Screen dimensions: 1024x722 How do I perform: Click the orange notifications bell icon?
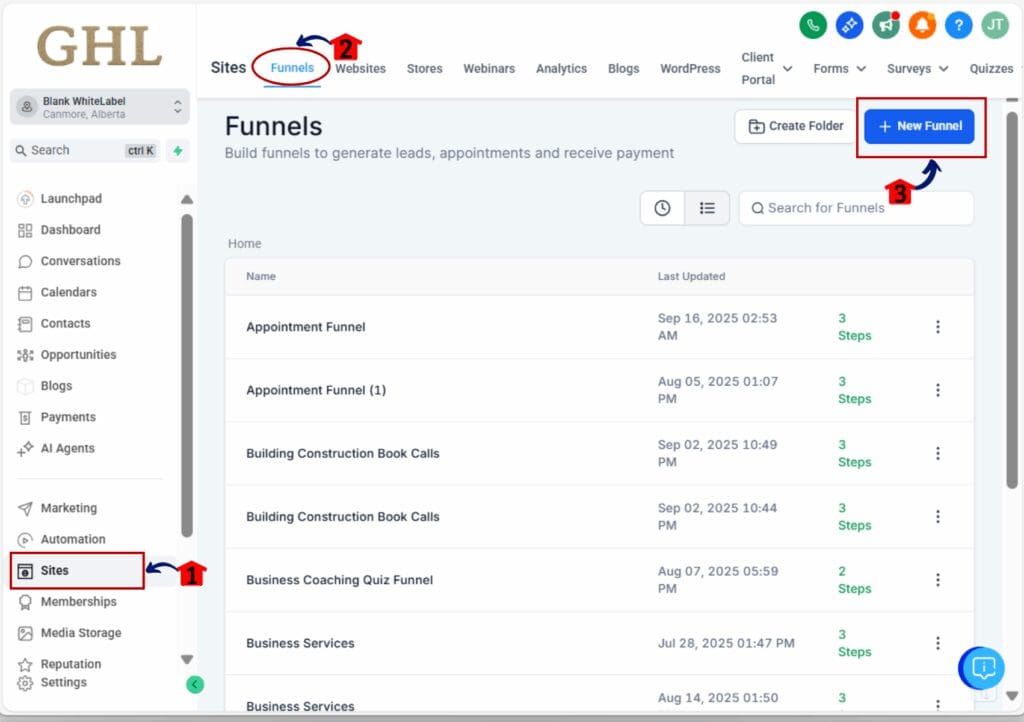pos(922,25)
